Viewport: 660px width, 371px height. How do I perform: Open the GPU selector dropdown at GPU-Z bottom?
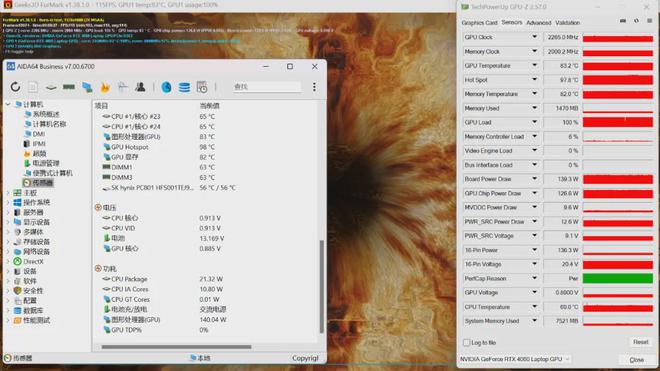pyautogui.click(x=515, y=359)
